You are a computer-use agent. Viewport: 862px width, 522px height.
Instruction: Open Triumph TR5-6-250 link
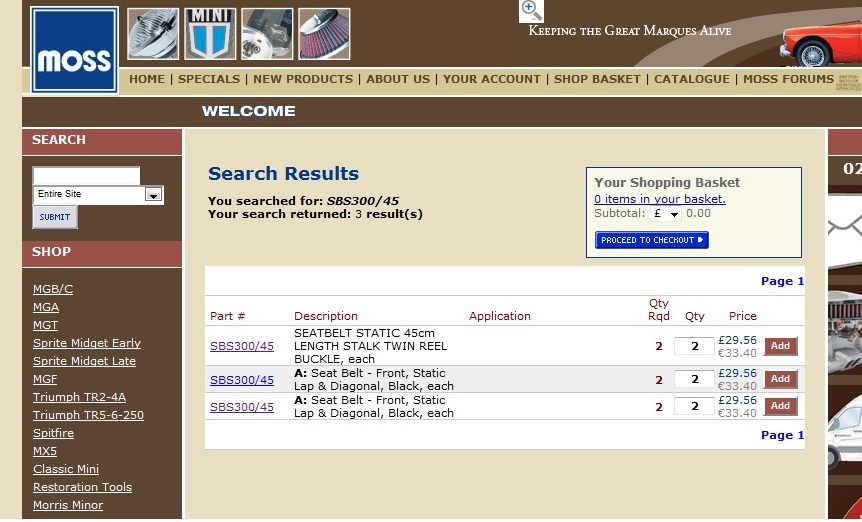point(88,415)
